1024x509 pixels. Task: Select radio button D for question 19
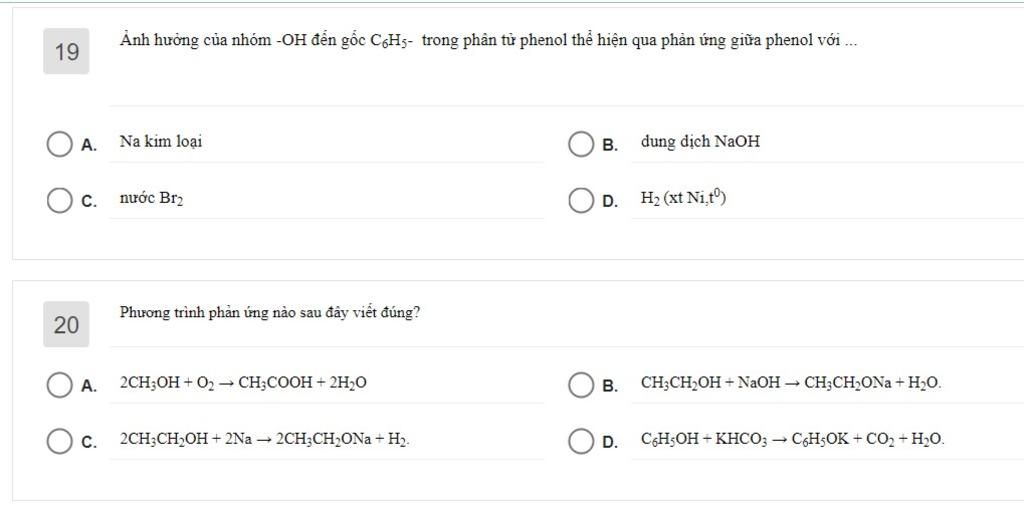coord(581,200)
